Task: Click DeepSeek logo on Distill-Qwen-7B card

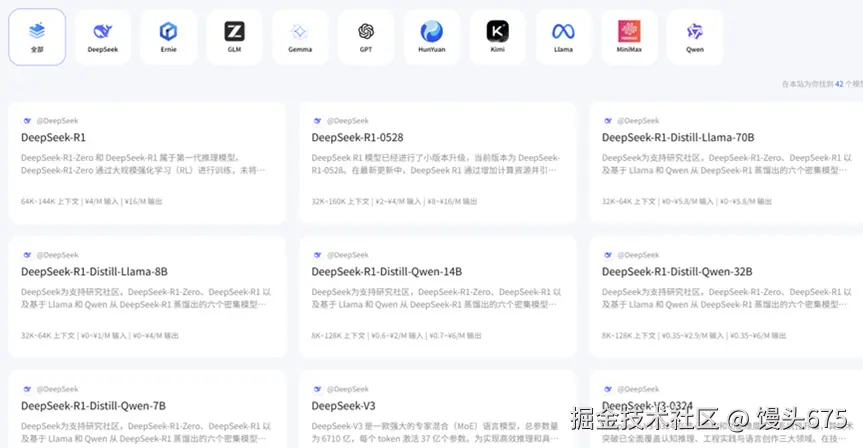Action: (x=27, y=389)
